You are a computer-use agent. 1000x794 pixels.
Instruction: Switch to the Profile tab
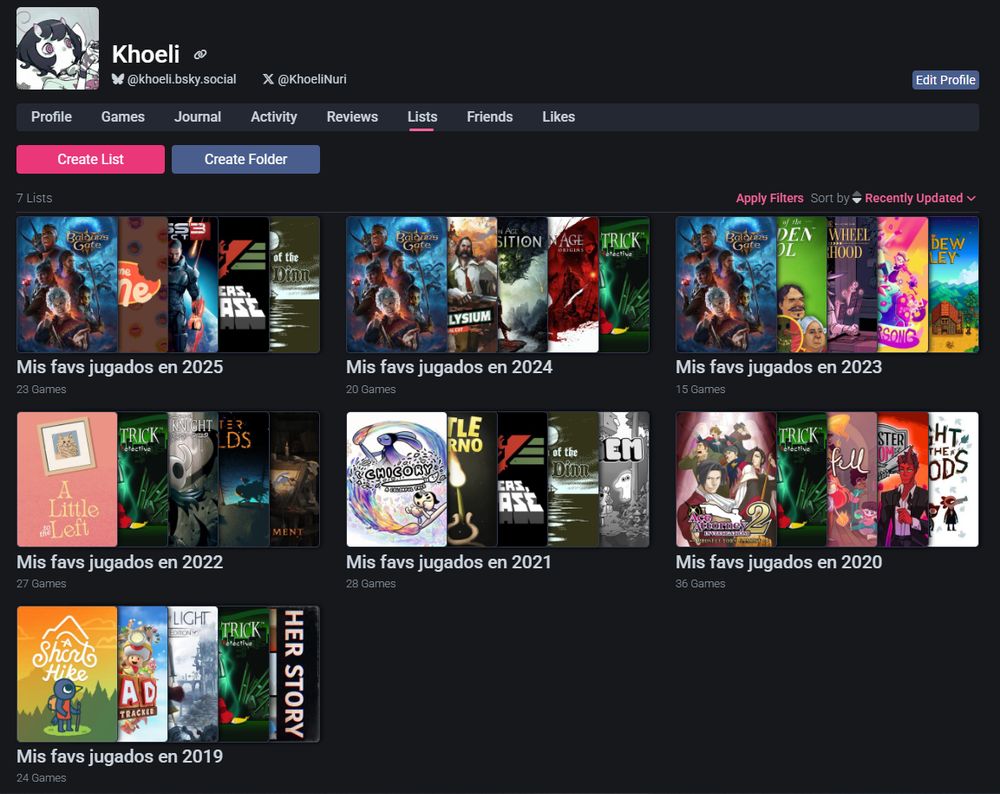coord(52,117)
